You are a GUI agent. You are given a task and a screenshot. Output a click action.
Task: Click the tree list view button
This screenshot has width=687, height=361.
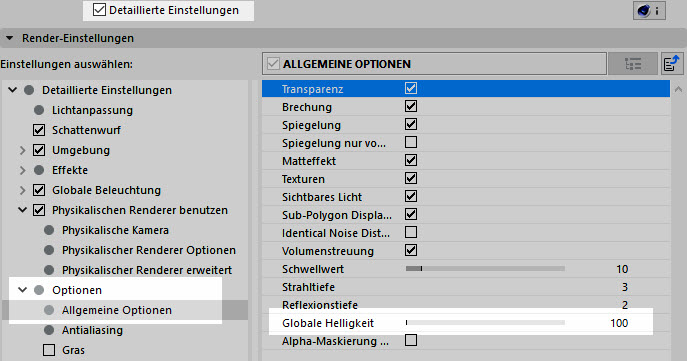(633, 64)
